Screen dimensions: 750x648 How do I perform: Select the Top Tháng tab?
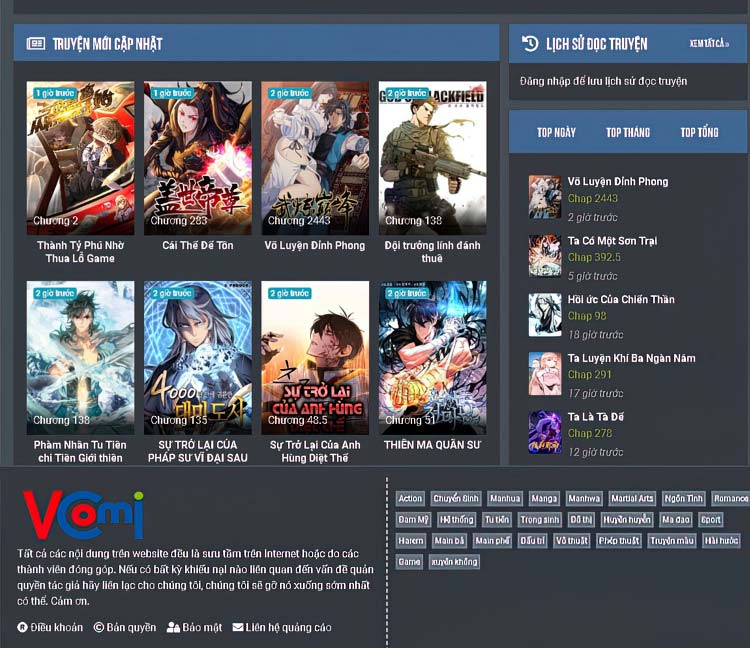(x=627, y=132)
